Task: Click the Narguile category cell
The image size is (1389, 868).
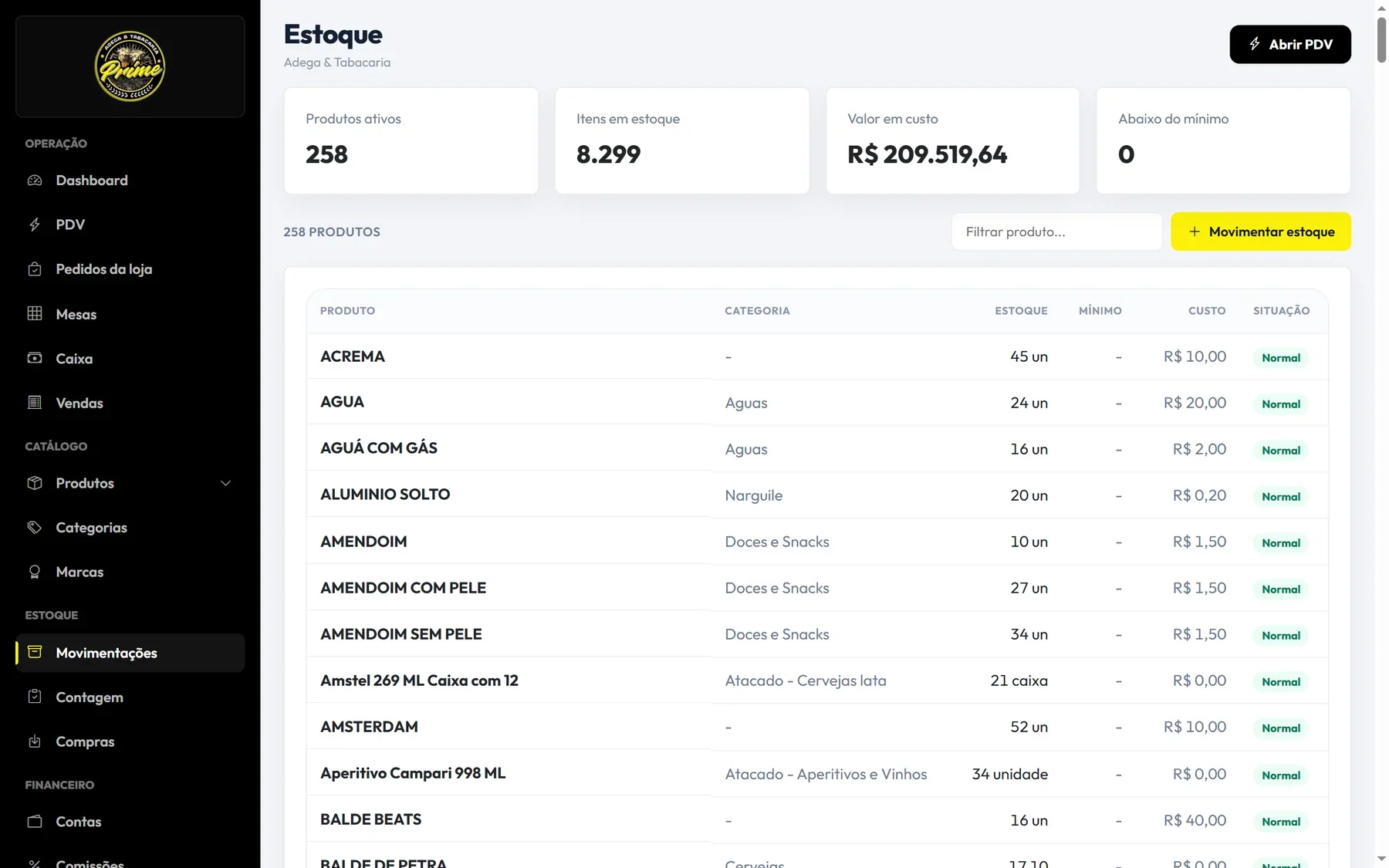Action: (x=754, y=495)
